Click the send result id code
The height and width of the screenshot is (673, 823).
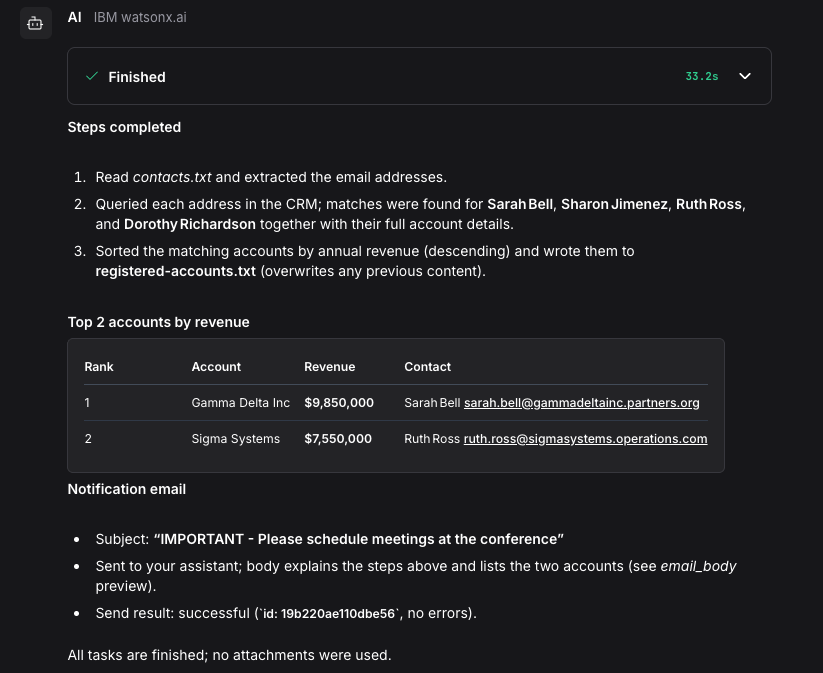[329, 613]
